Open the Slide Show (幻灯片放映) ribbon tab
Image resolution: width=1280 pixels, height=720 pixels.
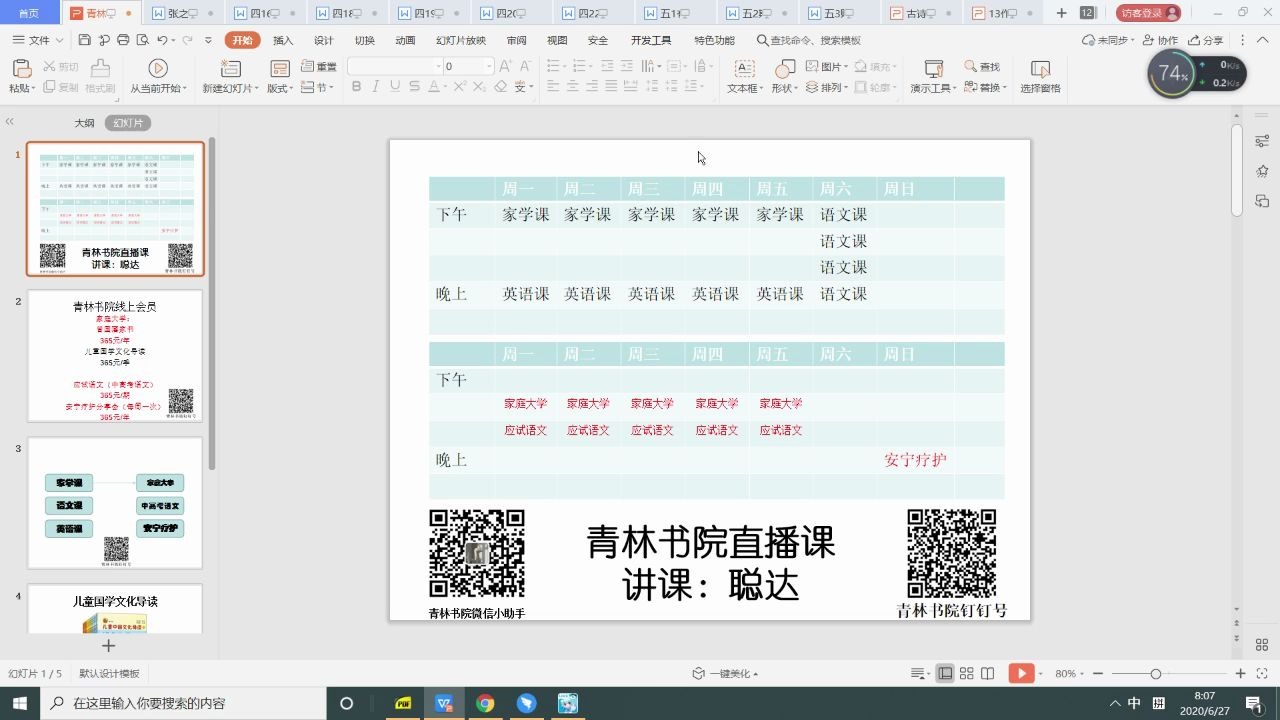pos(461,40)
